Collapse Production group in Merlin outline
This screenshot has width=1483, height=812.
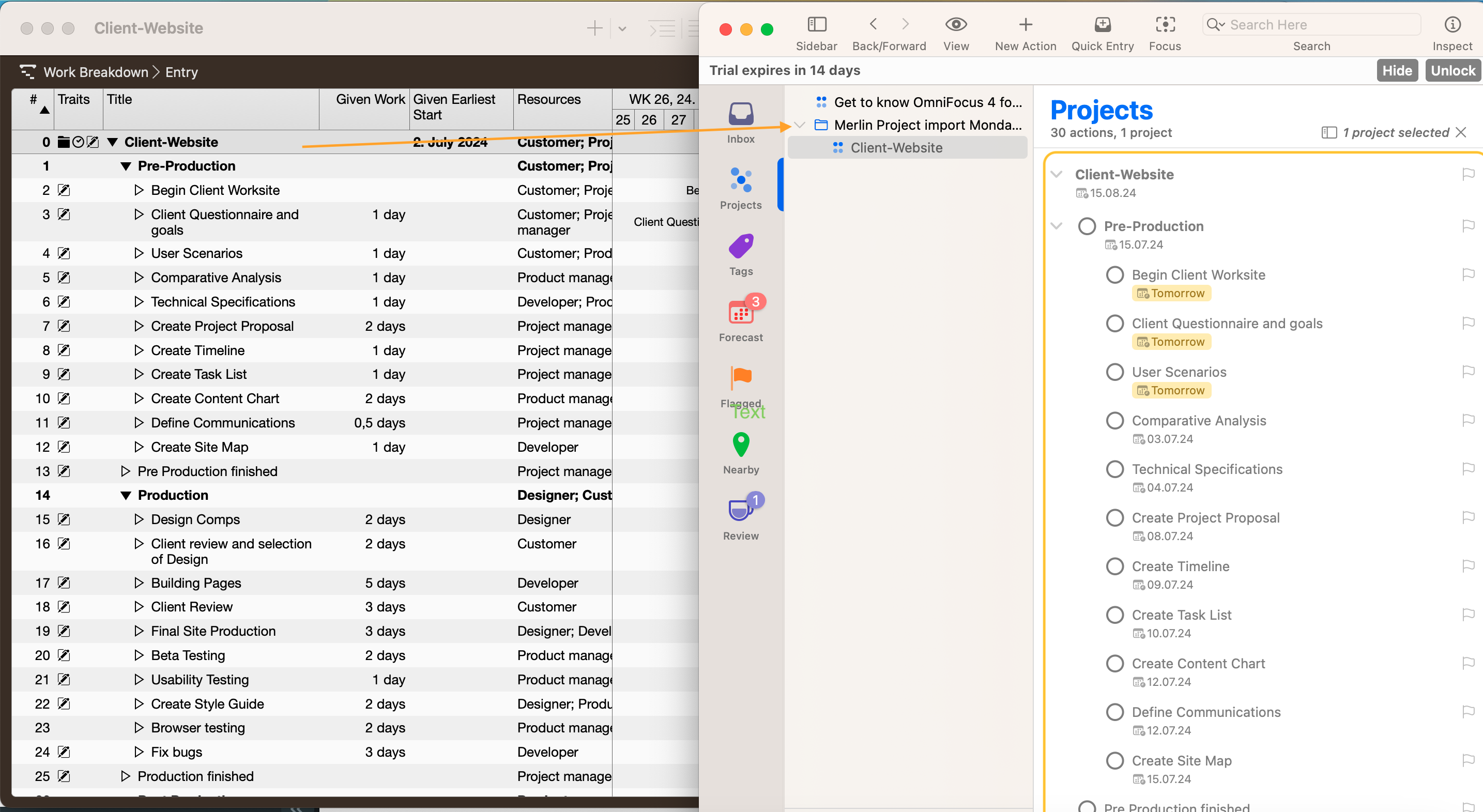[x=126, y=496]
